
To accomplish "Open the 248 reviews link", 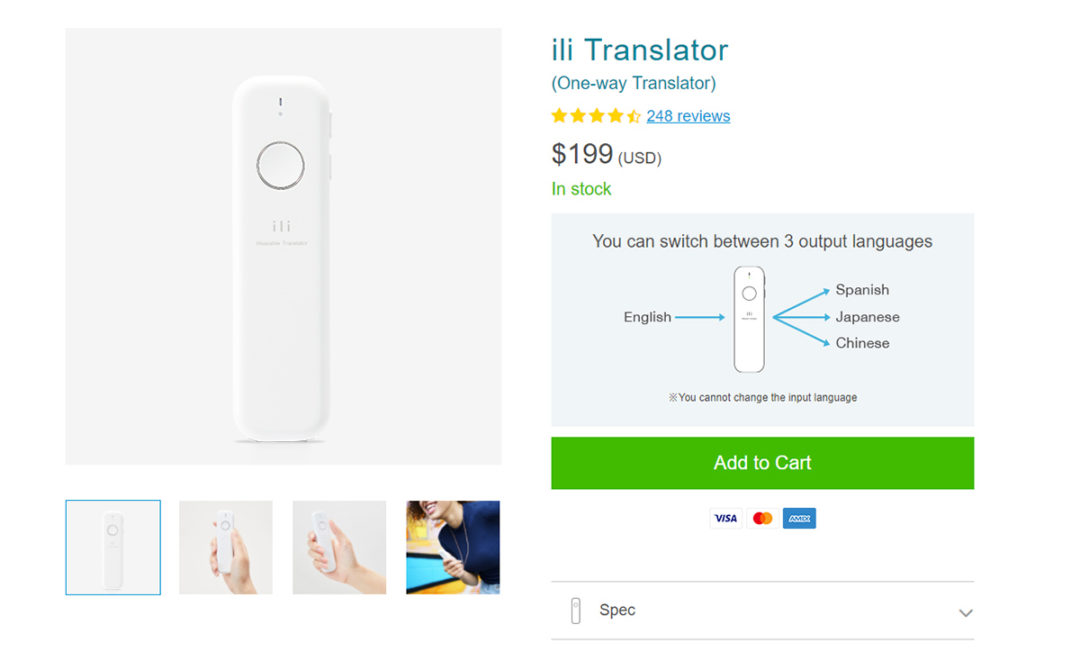I will point(687,116).
